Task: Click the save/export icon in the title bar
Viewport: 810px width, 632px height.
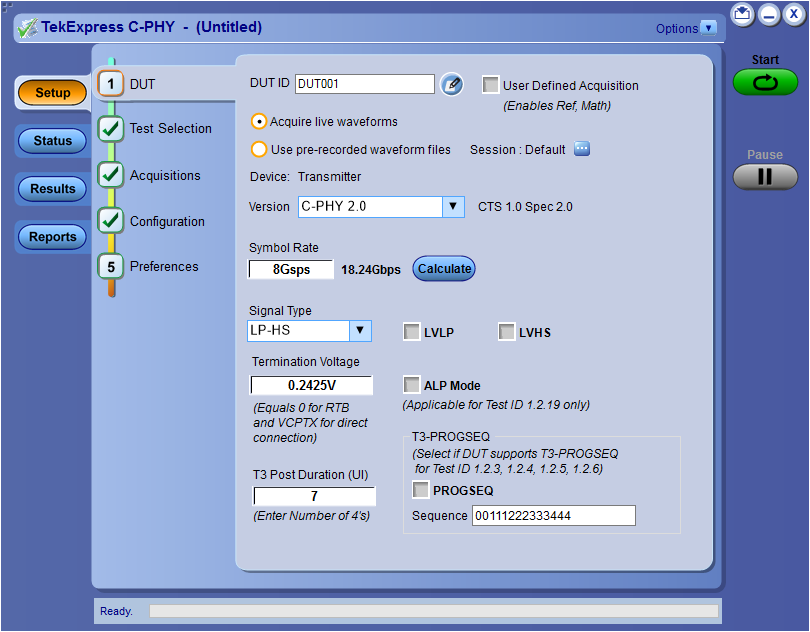Action: click(741, 14)
